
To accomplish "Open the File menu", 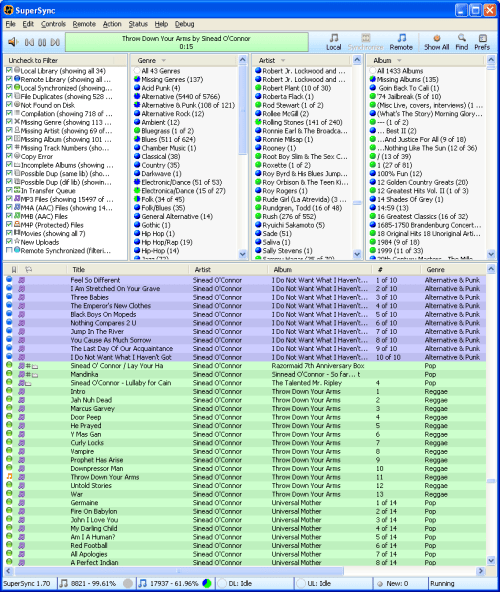I will [x=11, y=24].
